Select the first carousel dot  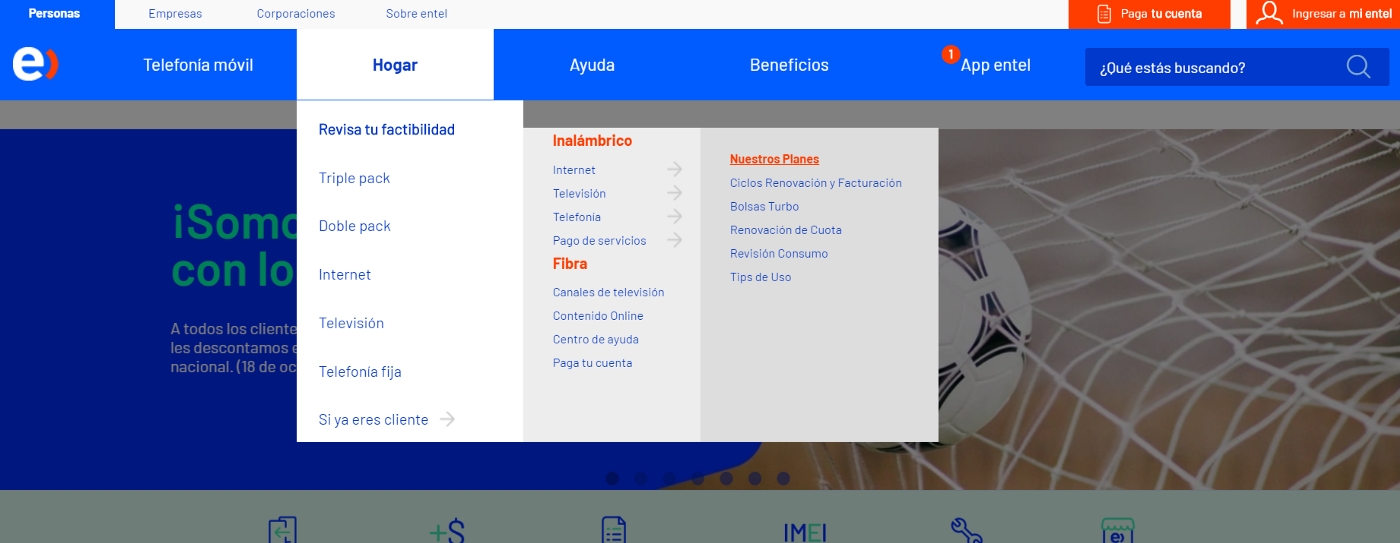612,478
